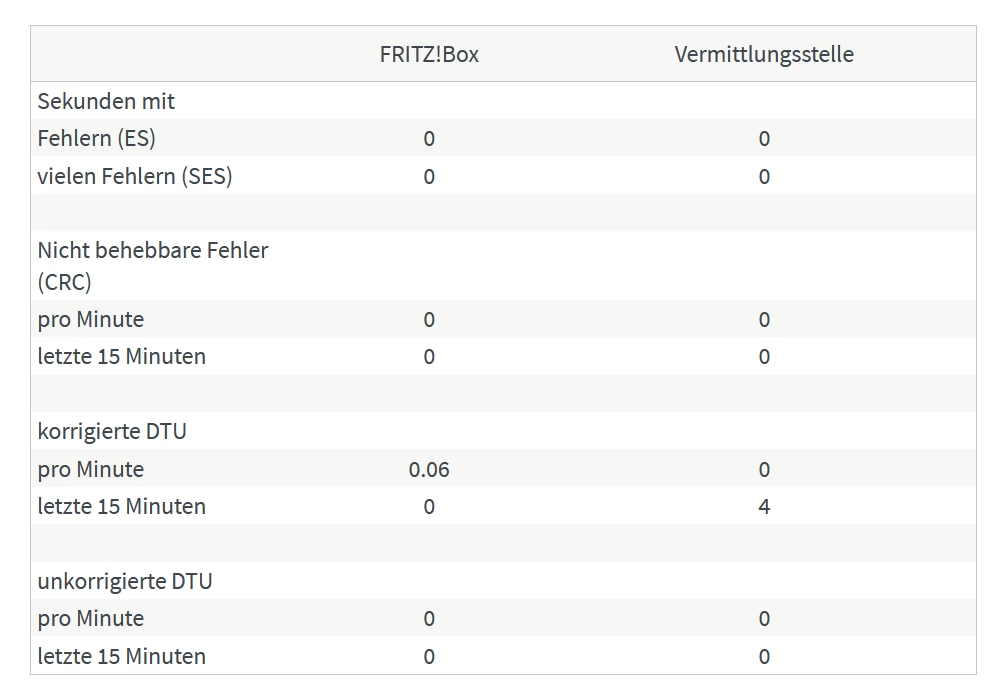Click the FRITZ!Box column header
The image size is (1004, 685).
[x=429, y=54]
